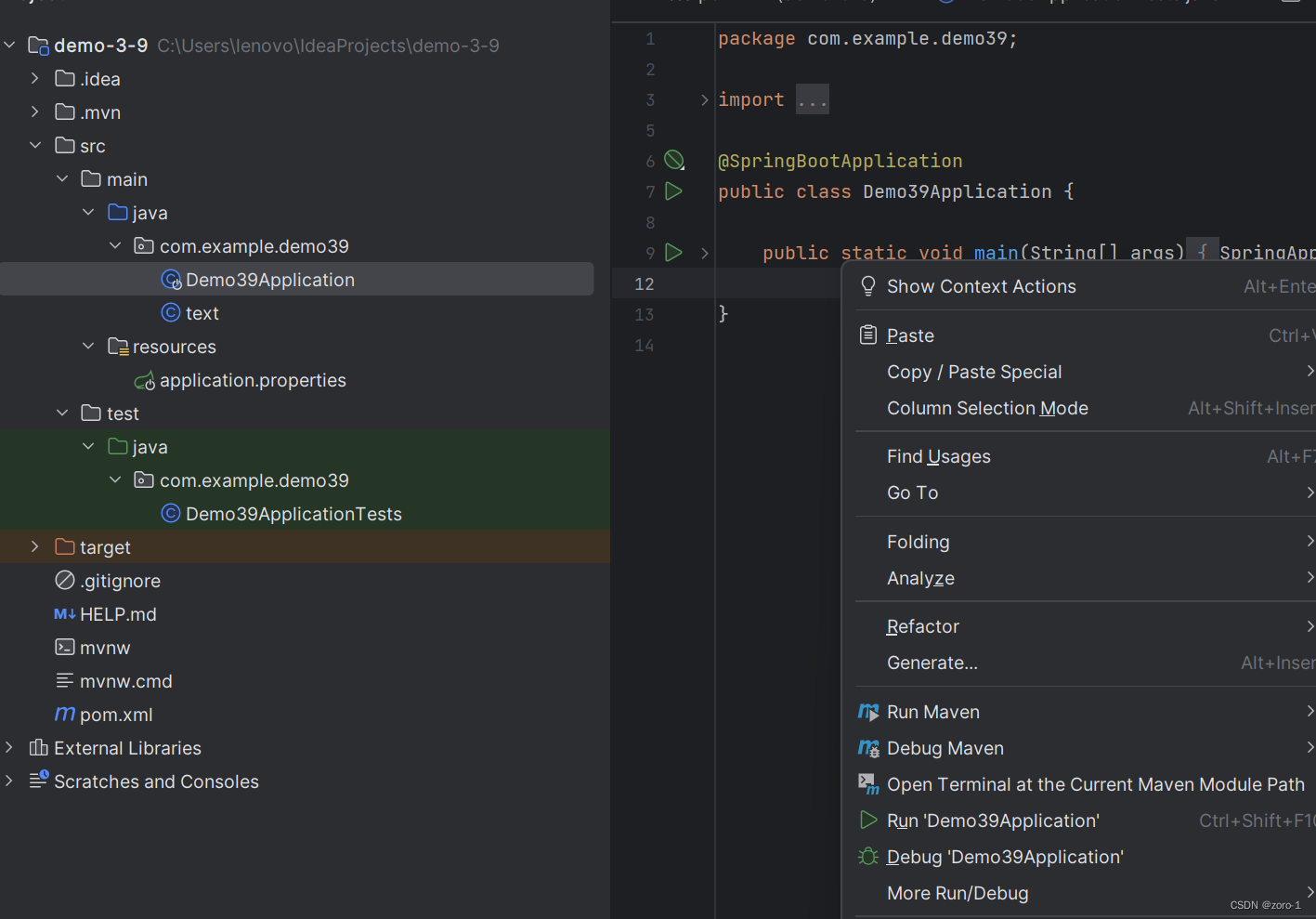
Task: Click the pom.xml Maven icon
Action: click(x=65, y=715)
